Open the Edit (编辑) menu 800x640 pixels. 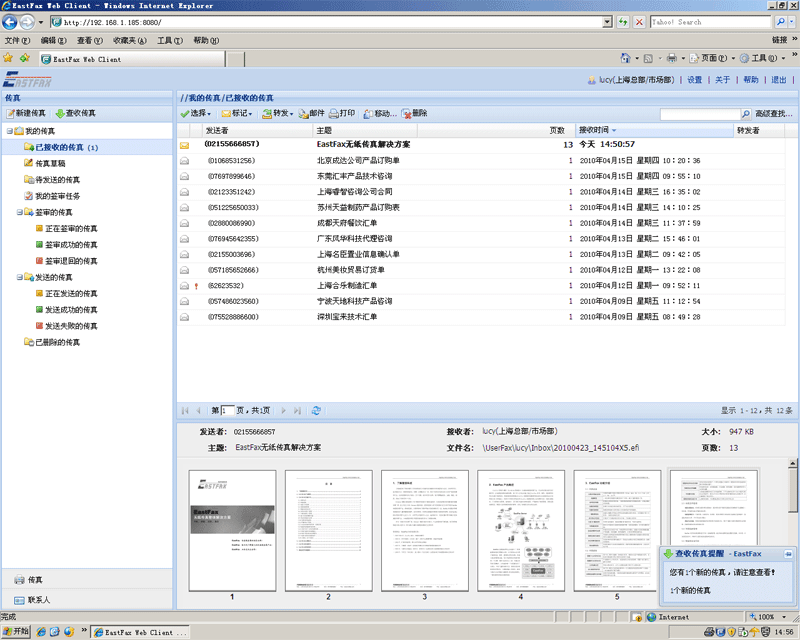coord(54,40)
